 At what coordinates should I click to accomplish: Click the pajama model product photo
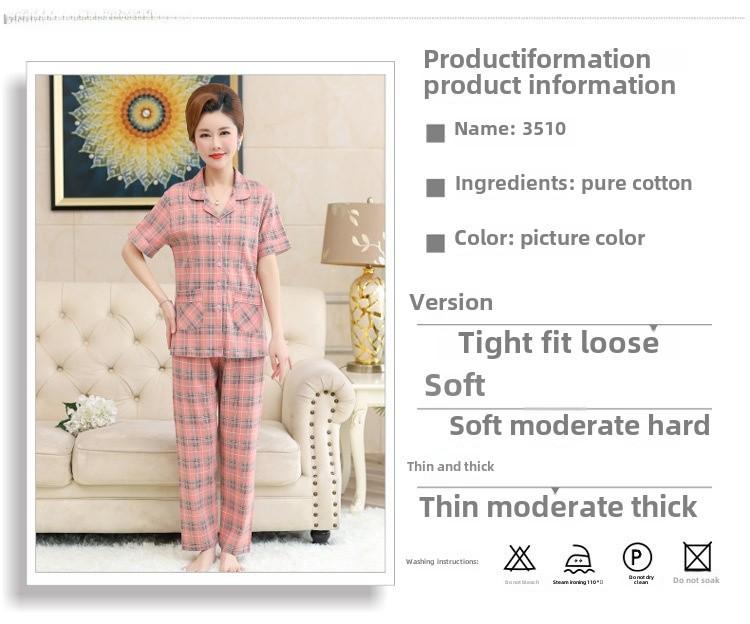[x=210, y=323]
